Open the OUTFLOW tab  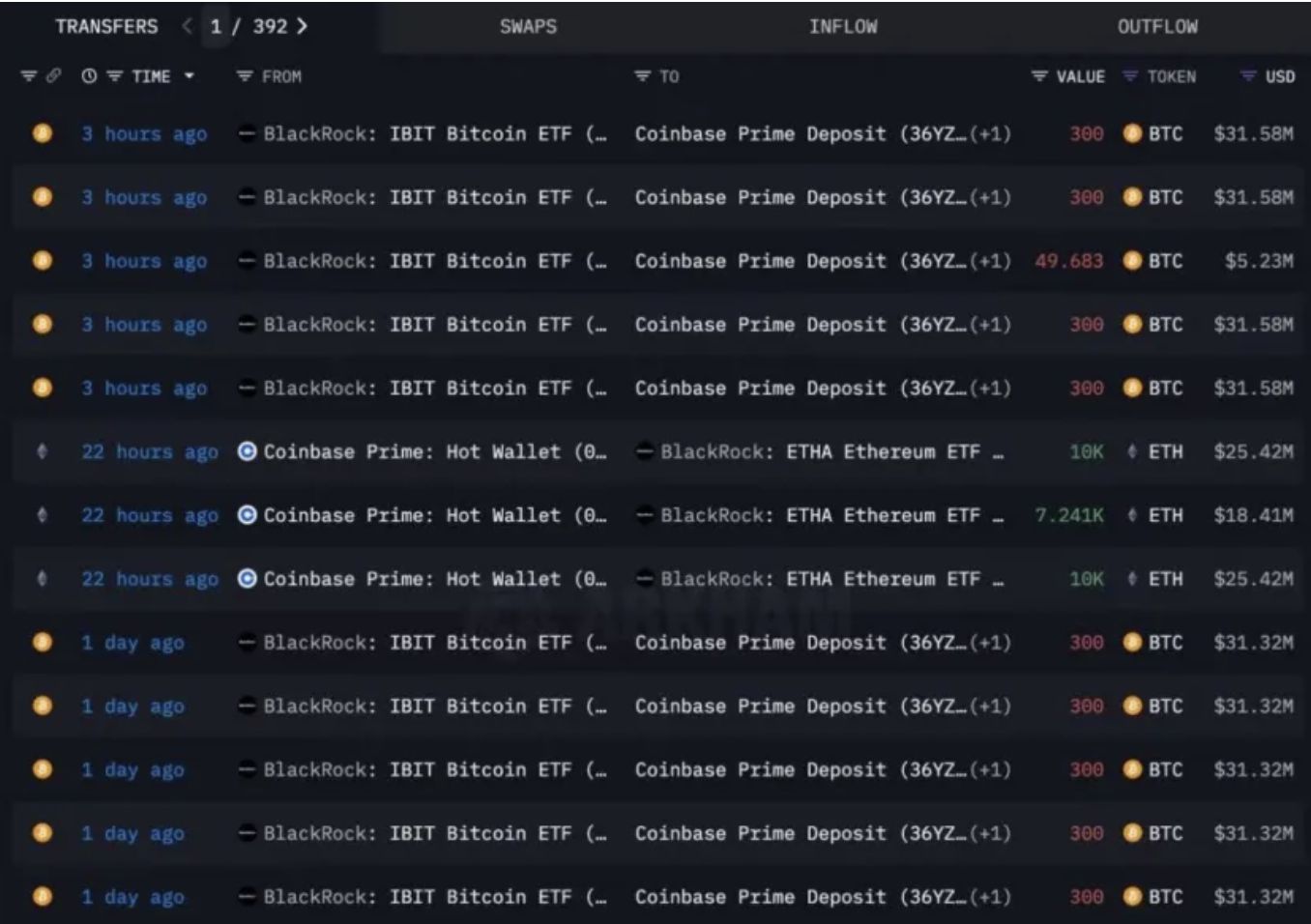[1157, 27]
